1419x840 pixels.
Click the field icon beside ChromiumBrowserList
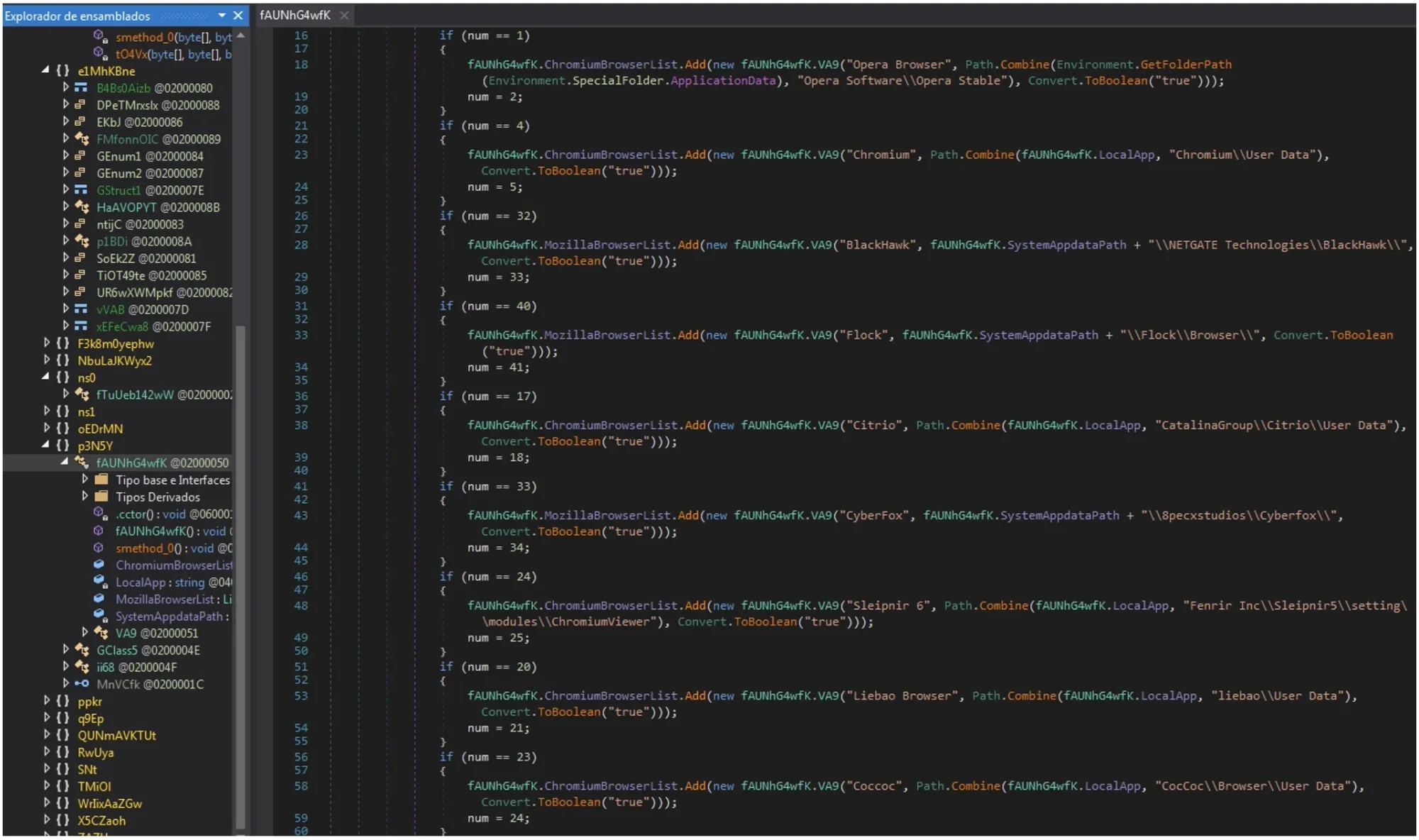coord(99,565)
